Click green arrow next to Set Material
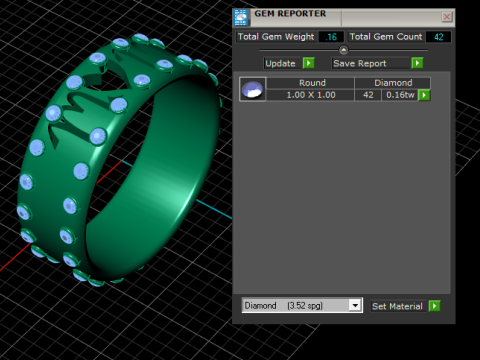The height and width of the screenshot is (360, 480). pos(434,306)
